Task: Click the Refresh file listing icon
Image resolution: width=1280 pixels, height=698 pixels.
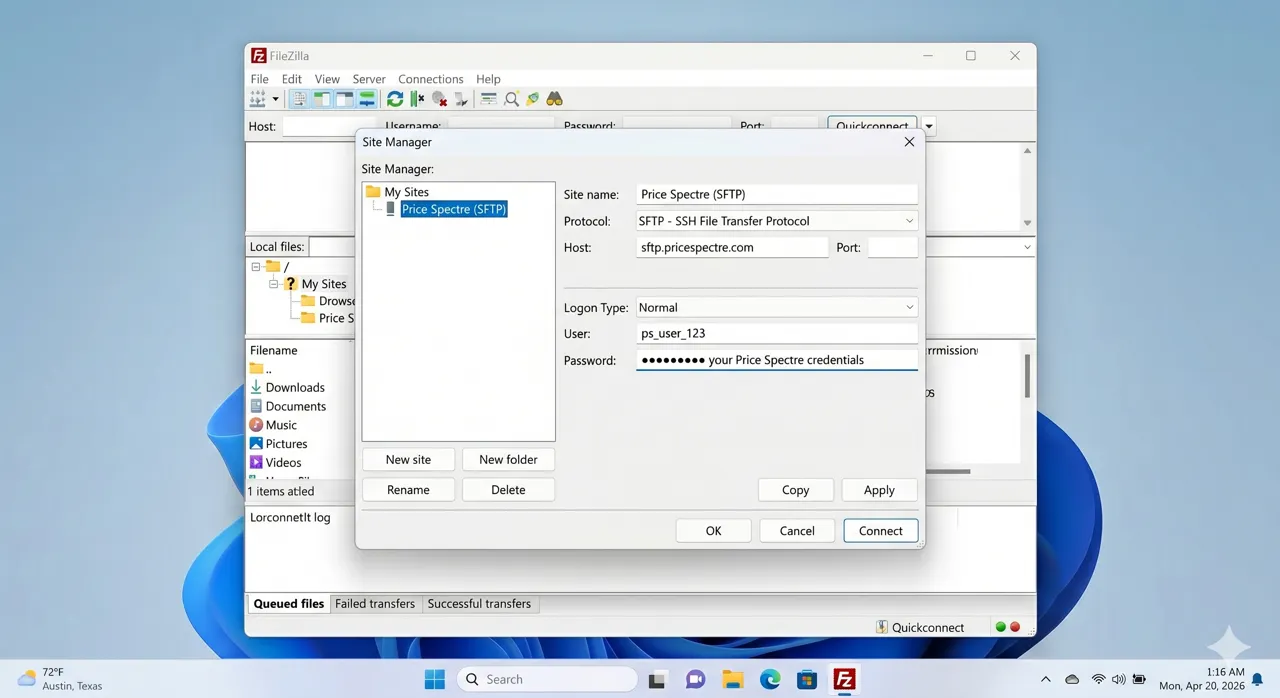Action: (394, 98)
